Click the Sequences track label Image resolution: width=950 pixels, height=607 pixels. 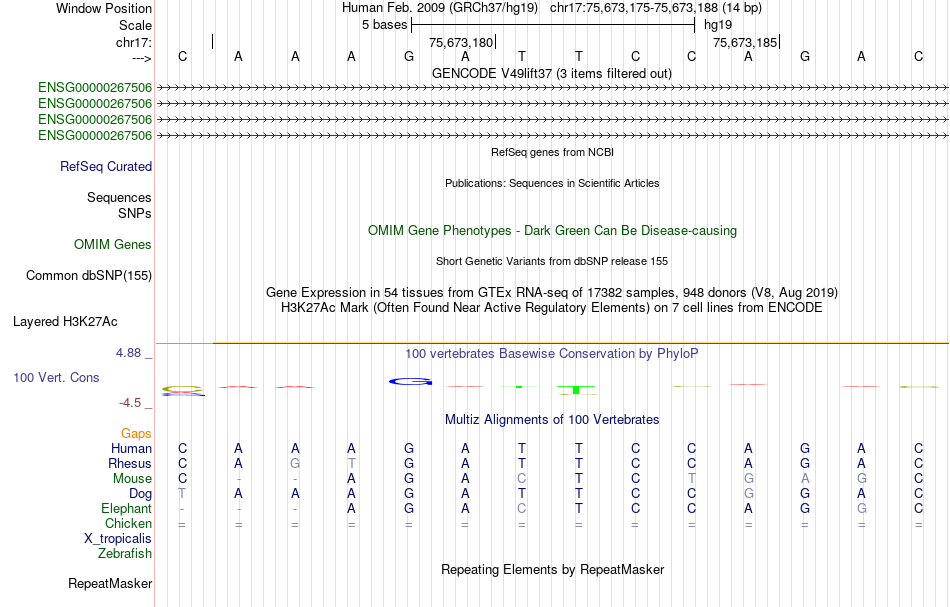pyautogui.click(x=119, y=197)
